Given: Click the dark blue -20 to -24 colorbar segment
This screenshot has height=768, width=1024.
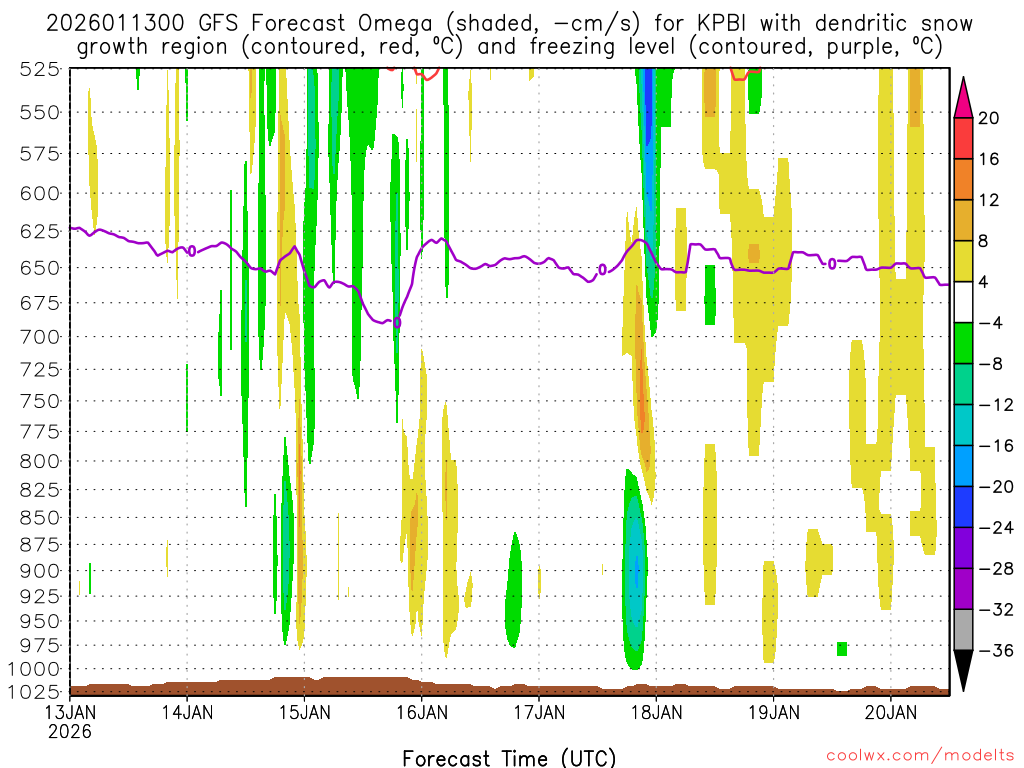Looking at the screenshot, I should coord(963,507).
